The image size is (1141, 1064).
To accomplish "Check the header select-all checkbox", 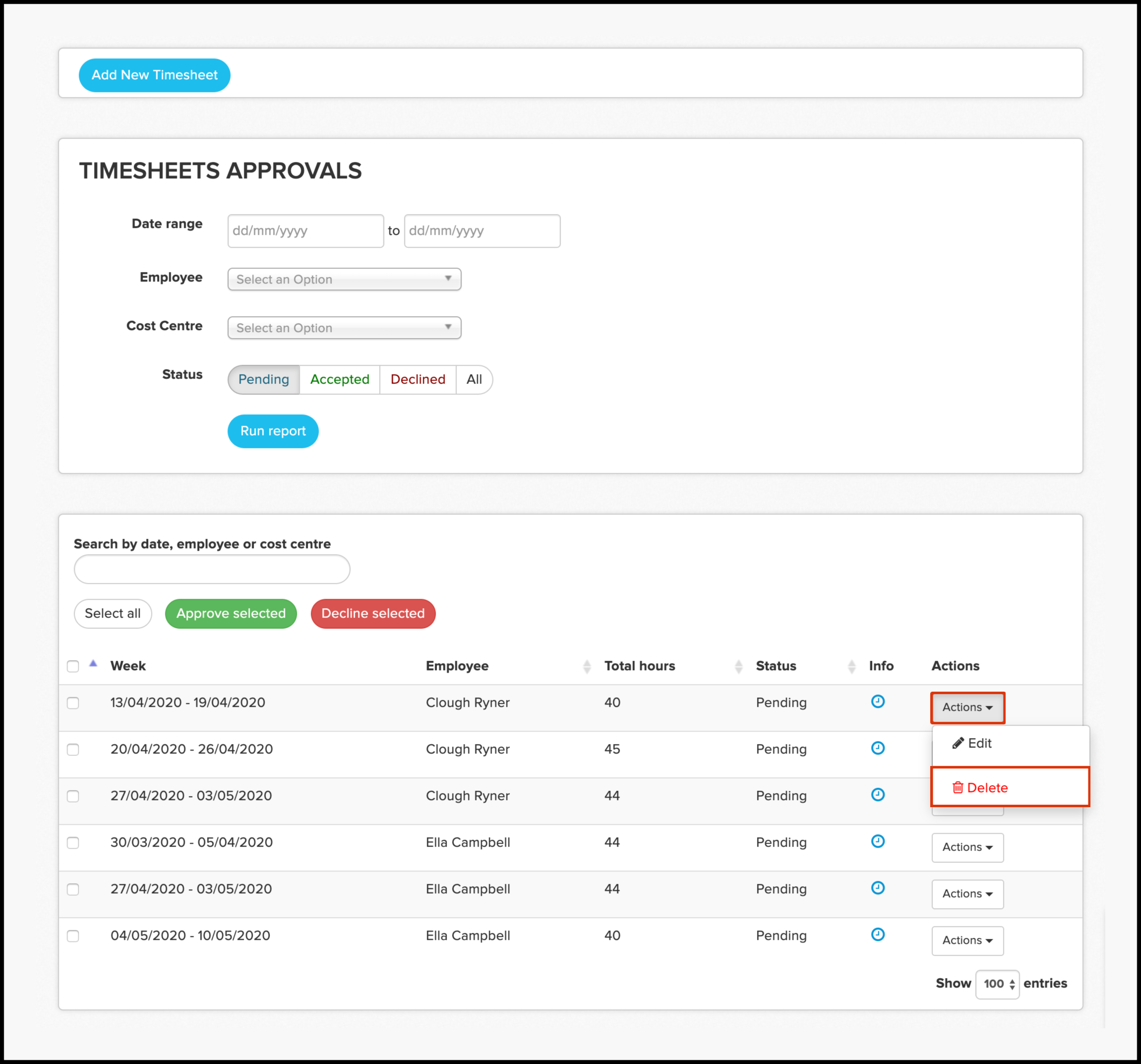I will pyautogui.click(x=73, y=666).
